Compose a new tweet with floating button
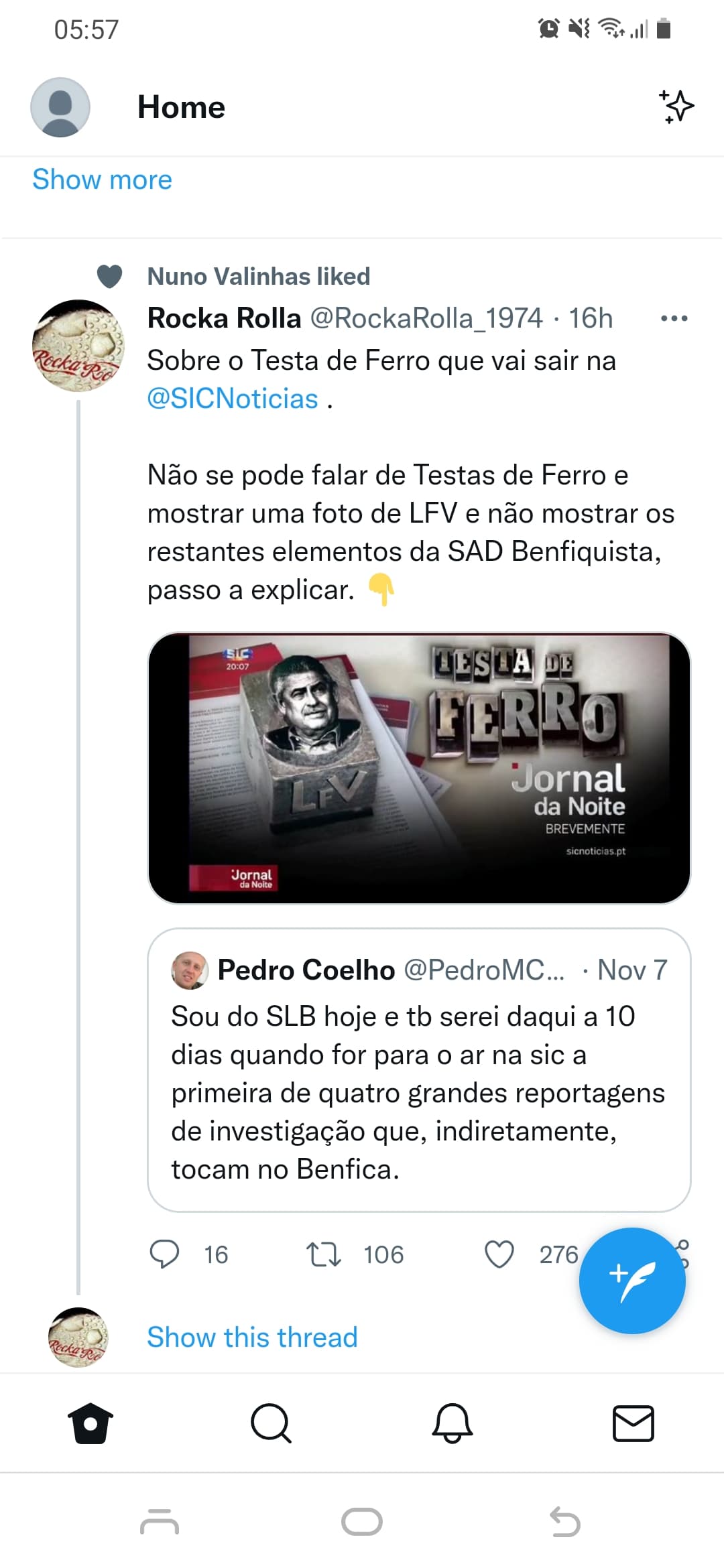Viewport: 724px width, 1568px height. (632, 1281)
